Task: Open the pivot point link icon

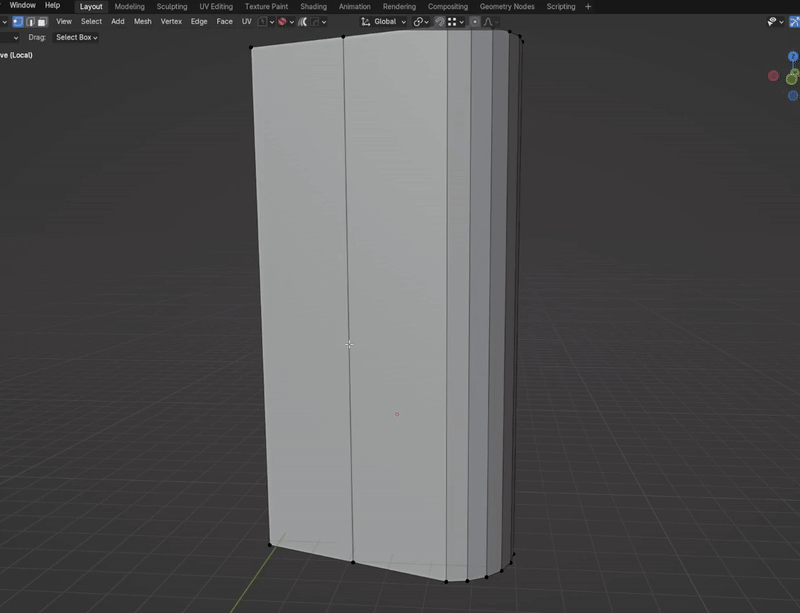Action: (x=420, y=22)
